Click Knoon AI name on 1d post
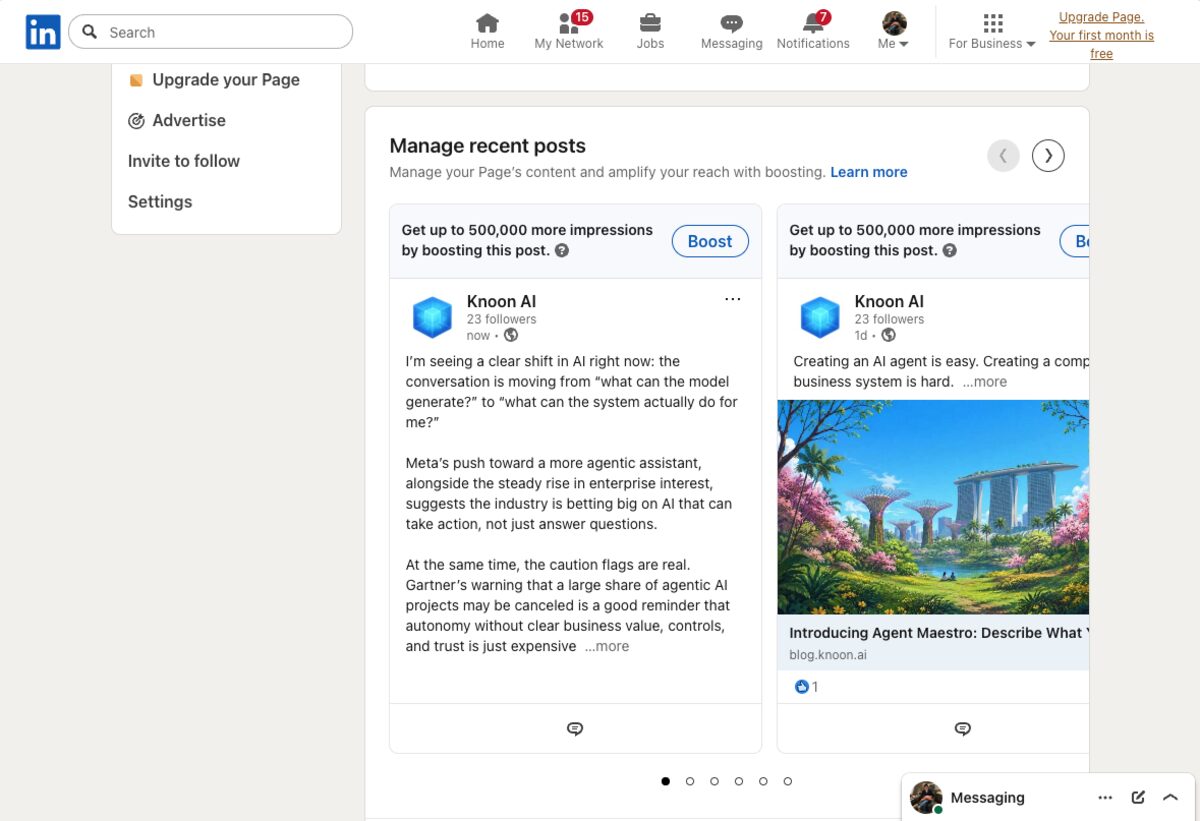Image resolution: width=1200 pixels, height=821 pixels. point(889,301)
